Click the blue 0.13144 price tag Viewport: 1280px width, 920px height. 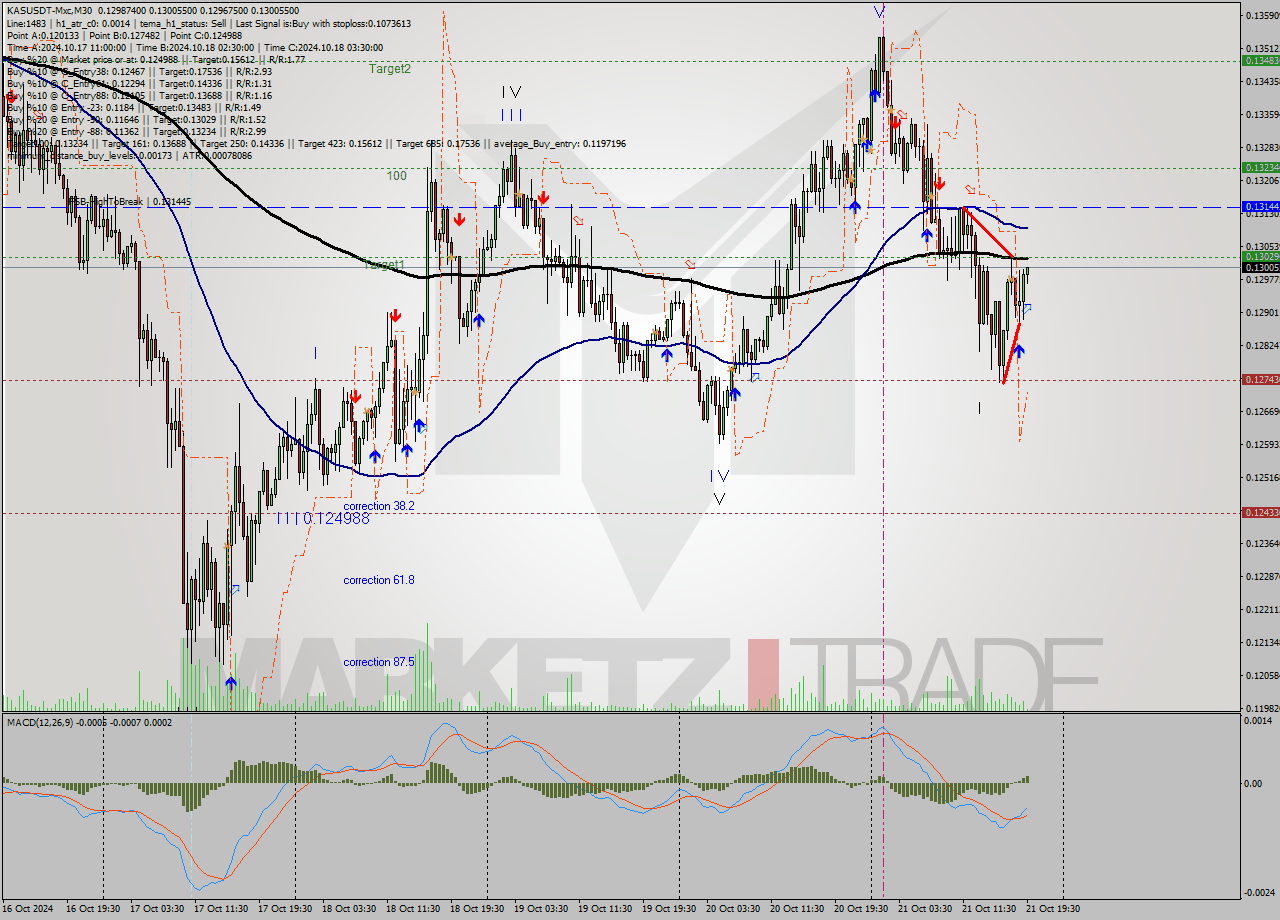[1260, 206]
